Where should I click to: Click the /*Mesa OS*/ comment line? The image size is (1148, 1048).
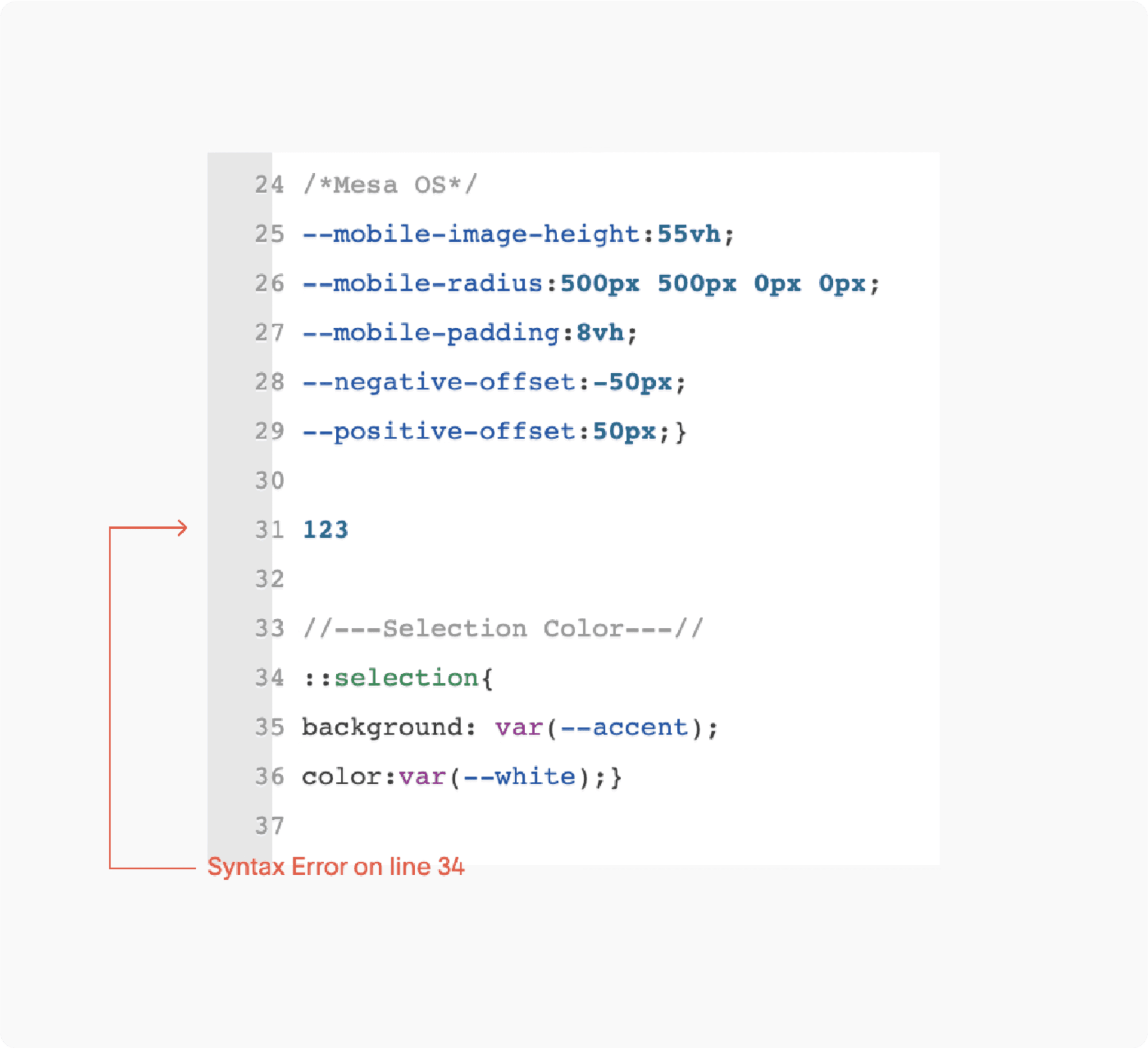point(390,185)
